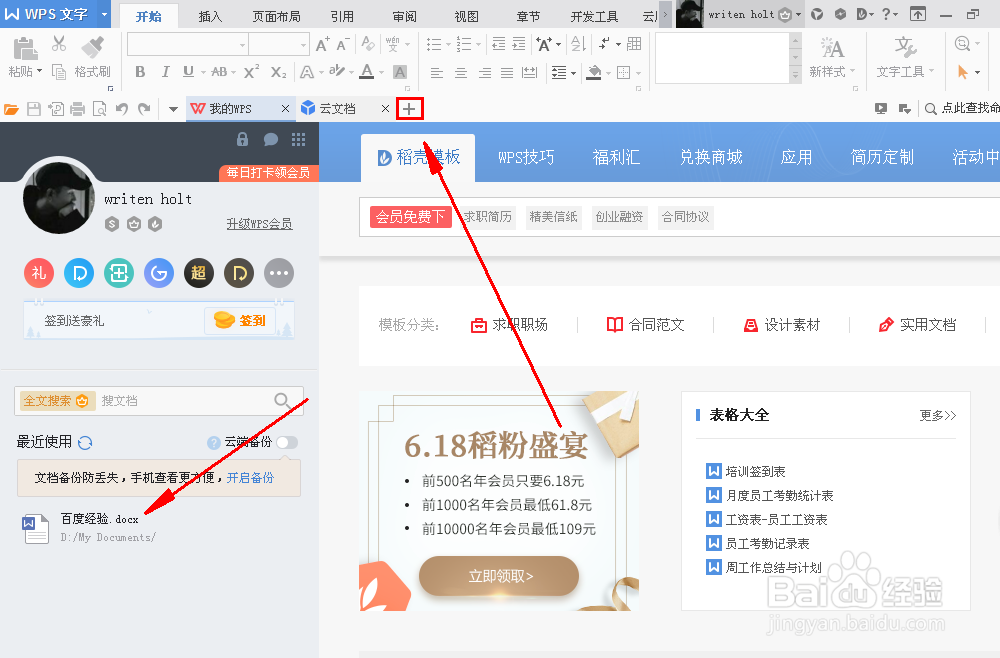Image resolution: width=1000 pixels, height=658 pixels.
Task: Toggle Bold formatting
Action: pos(140,72)
